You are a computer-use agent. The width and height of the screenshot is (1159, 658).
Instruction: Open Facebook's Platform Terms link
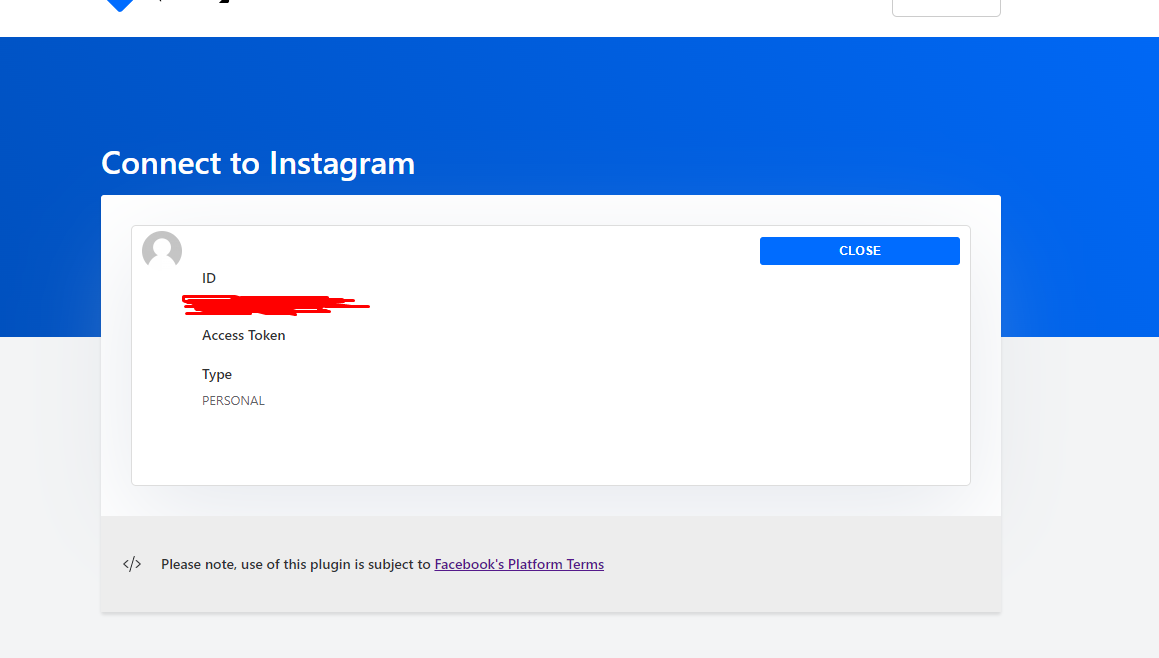point(519,564)
